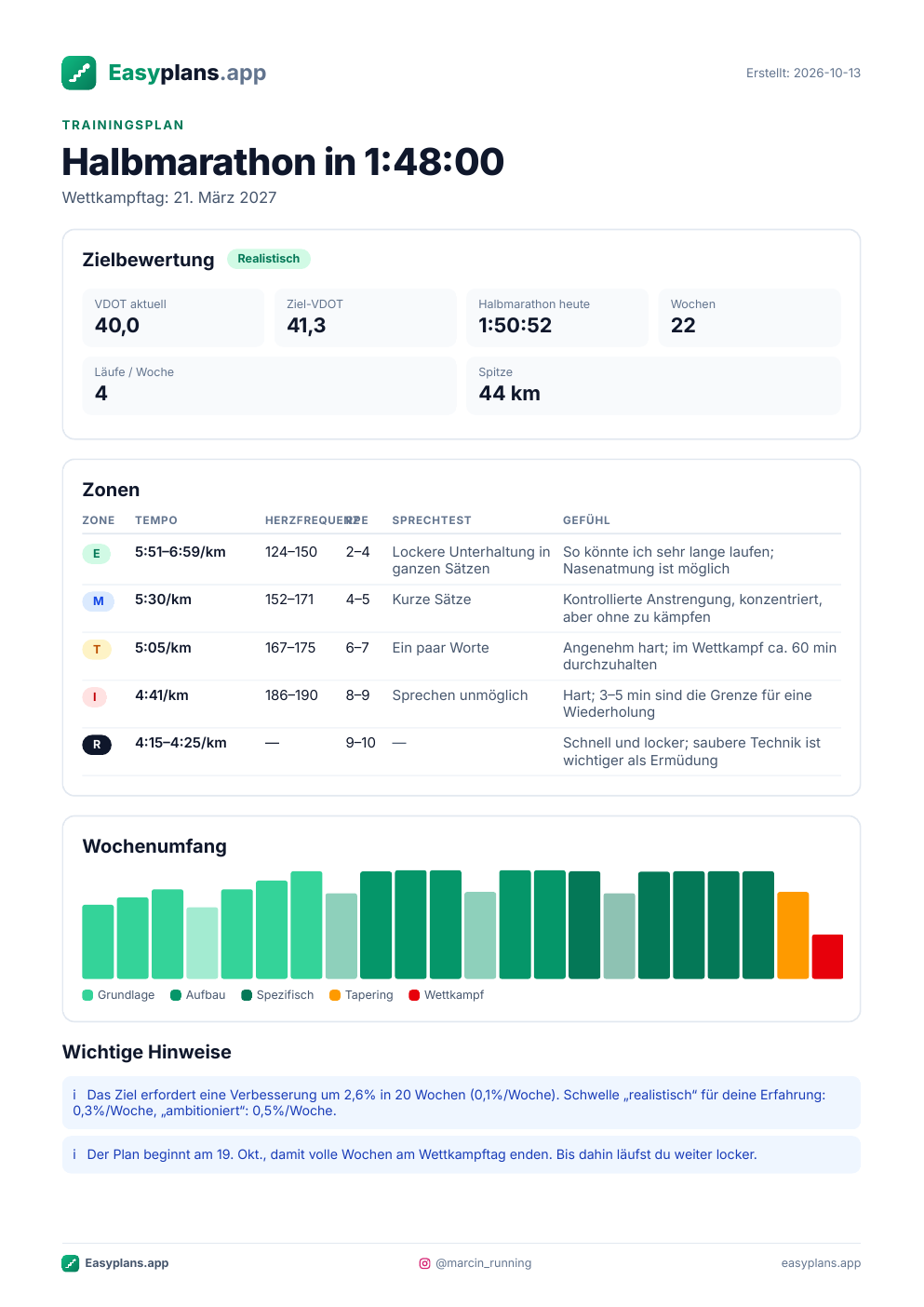Image resolution: width=924 pixels, height=1307 pixels.
Task: Click the R zone badge
Action: click(x=97, y=745)
